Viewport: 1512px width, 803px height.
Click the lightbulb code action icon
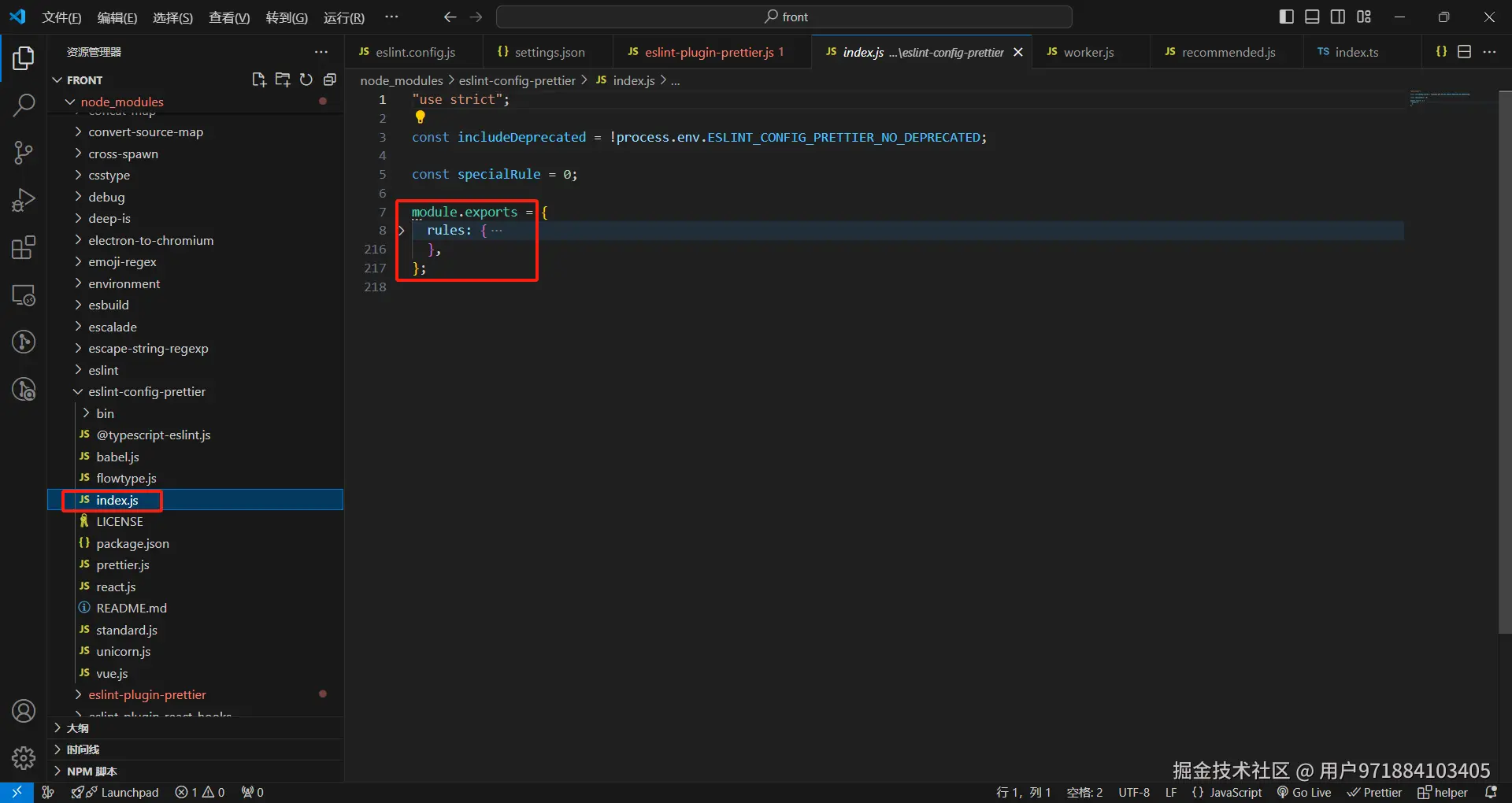coord(421,117)
